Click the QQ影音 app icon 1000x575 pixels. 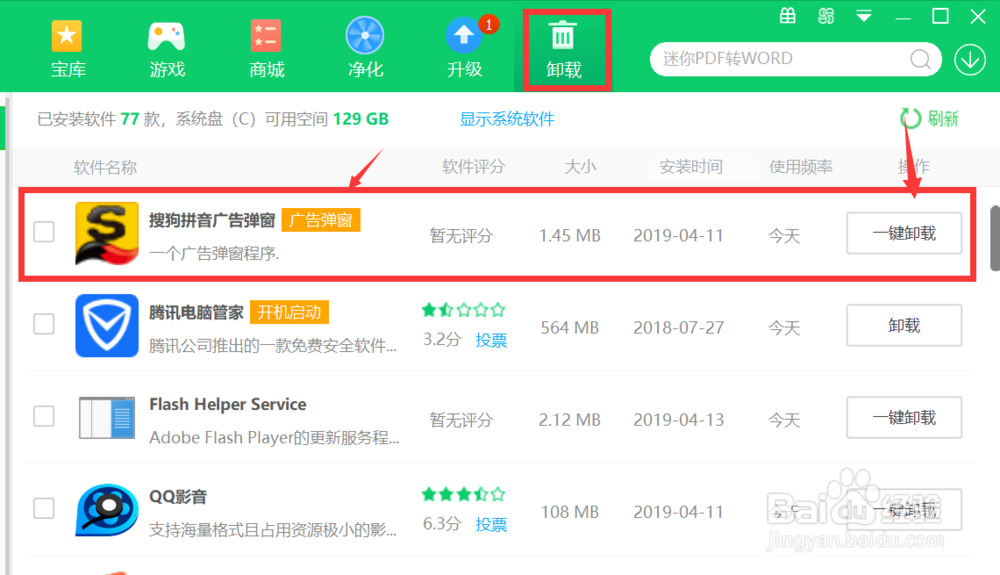pos(107,510)
